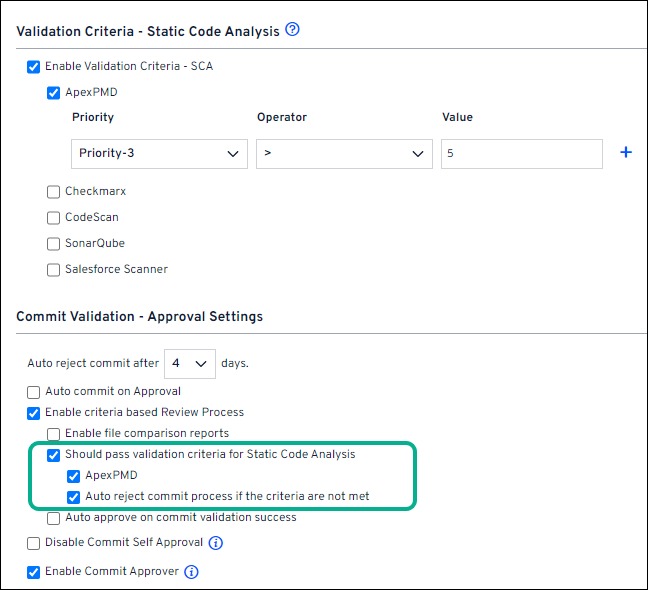This screenshot has width=648, height=590.
Task: Open the Operator dropdown
Action: click(x=344, y=154)
